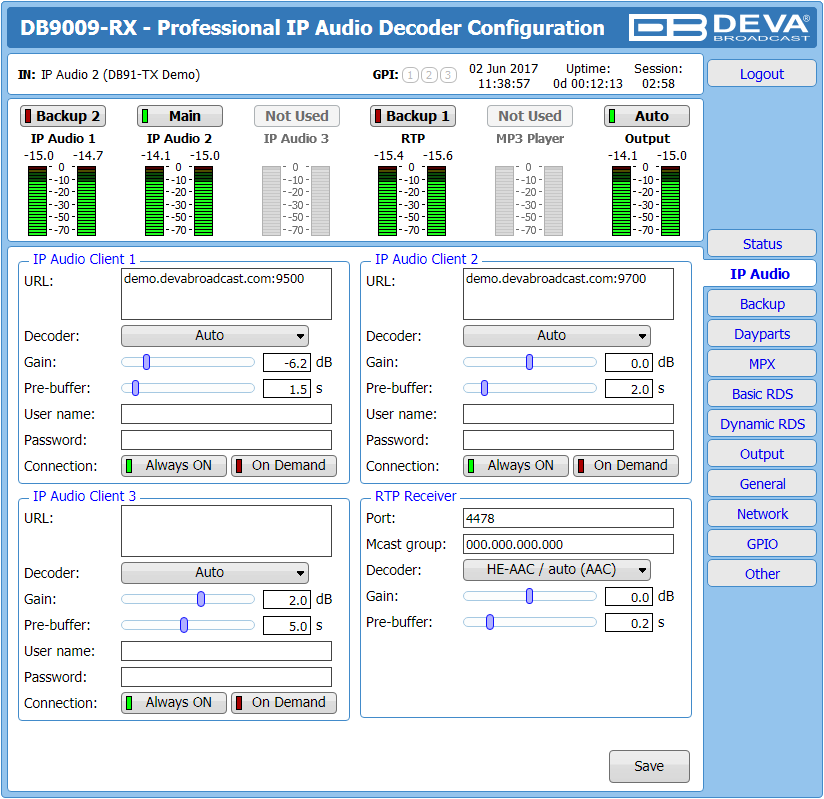Click the RTP Port field showing 4478
Image resolution: width=824 pixels, height=799 pixels.
pos(568,518)
